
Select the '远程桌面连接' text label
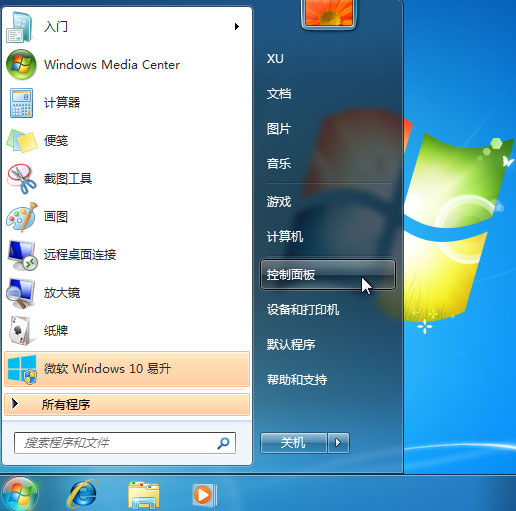pos(80,255)
